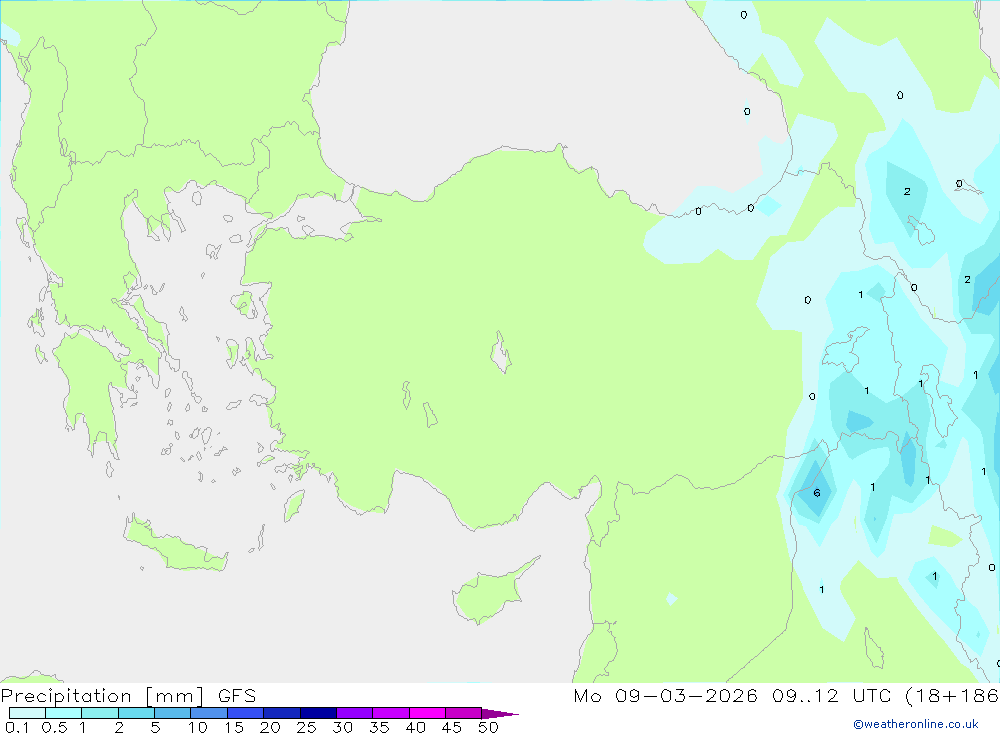1000x733 pixels.
Task: Pick the 40–45 mm magenta legend swatch
Action: click(427, 713)
